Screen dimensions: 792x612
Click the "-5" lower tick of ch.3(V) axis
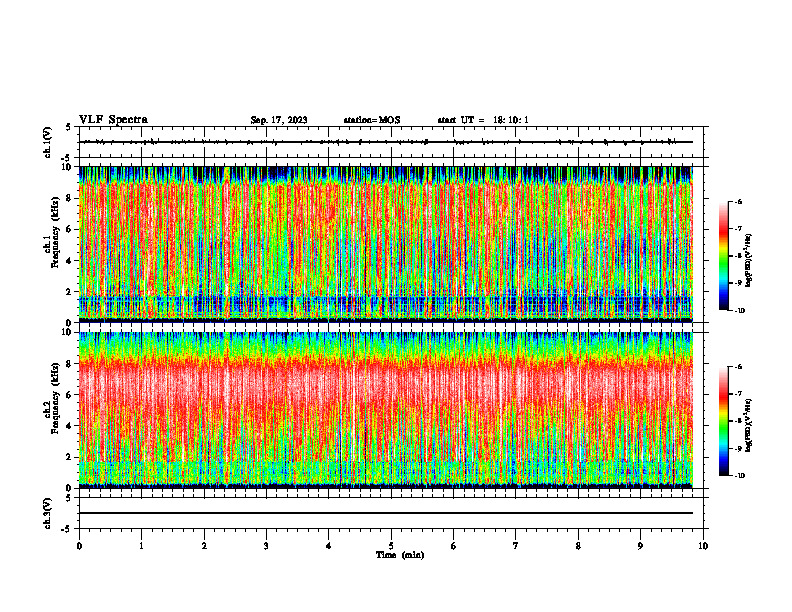click(x=67, y=529)
